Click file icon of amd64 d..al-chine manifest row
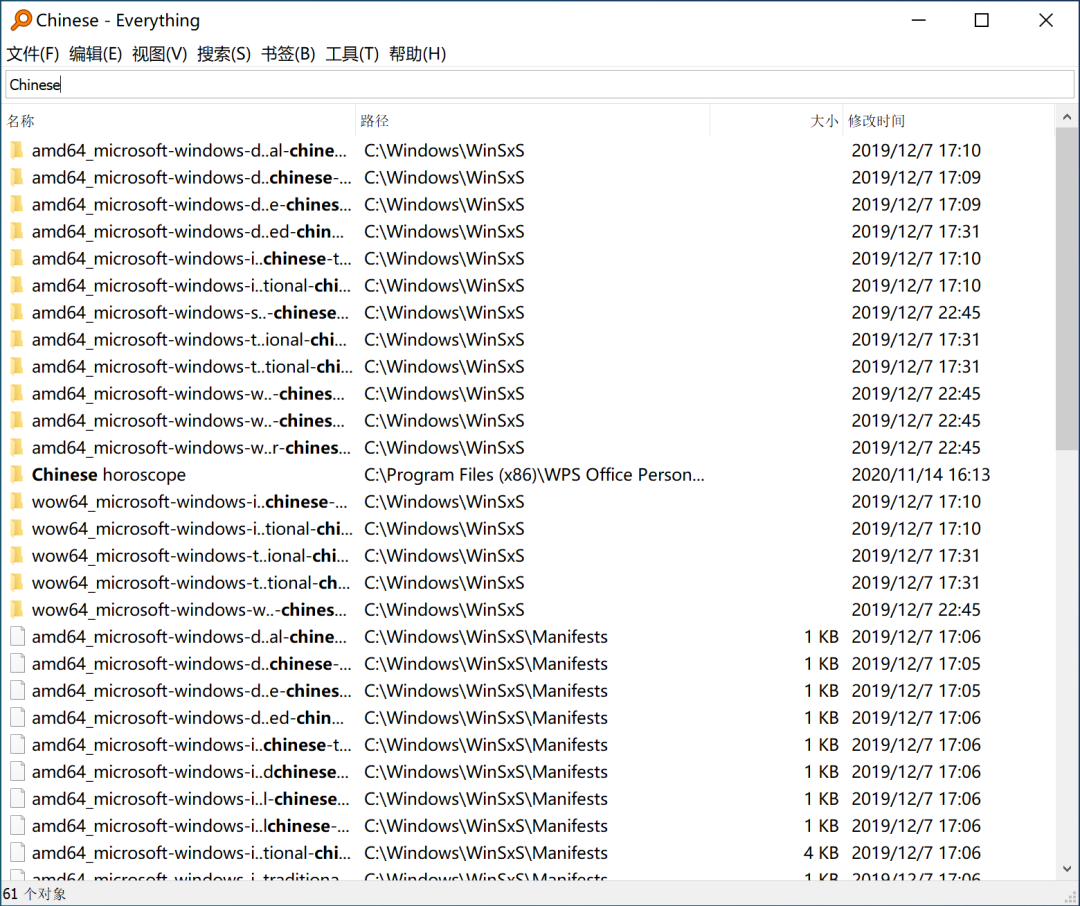1080x906 pixels. click(x=17, y=637)
